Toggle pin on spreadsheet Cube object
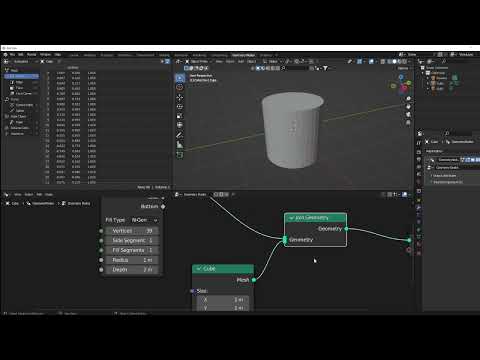 pos(59,61)
